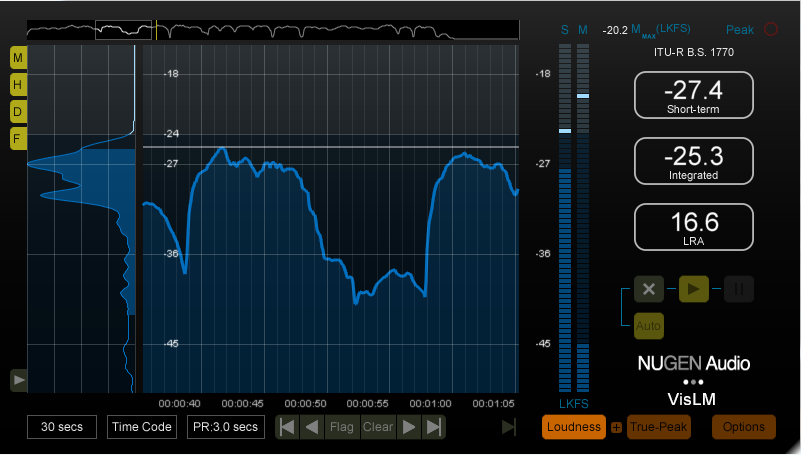Click the yellow marker line in the overview strip
Viewport: 801px width, 455px height.
coord(156,30)
